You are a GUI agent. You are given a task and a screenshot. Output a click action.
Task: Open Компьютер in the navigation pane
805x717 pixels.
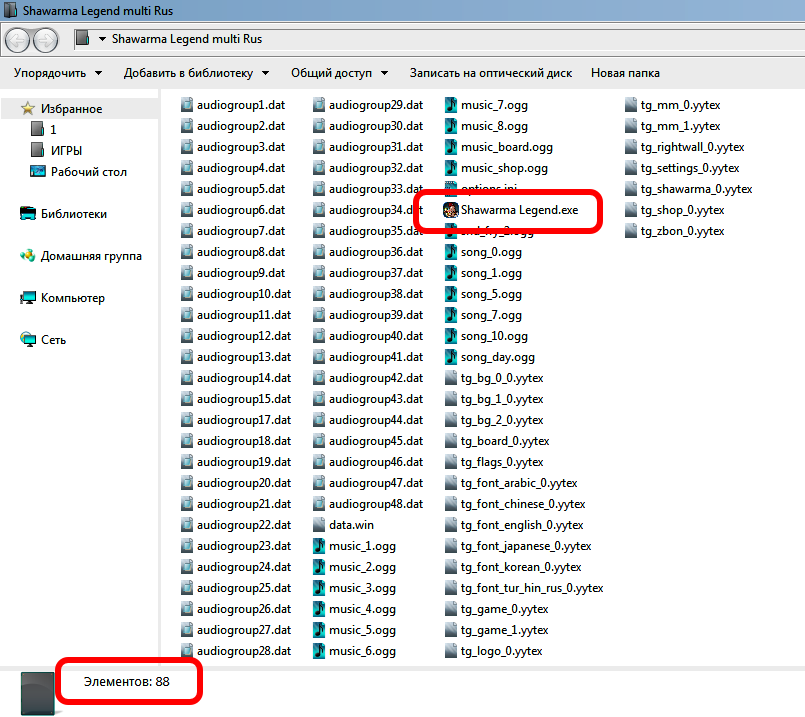72,298
